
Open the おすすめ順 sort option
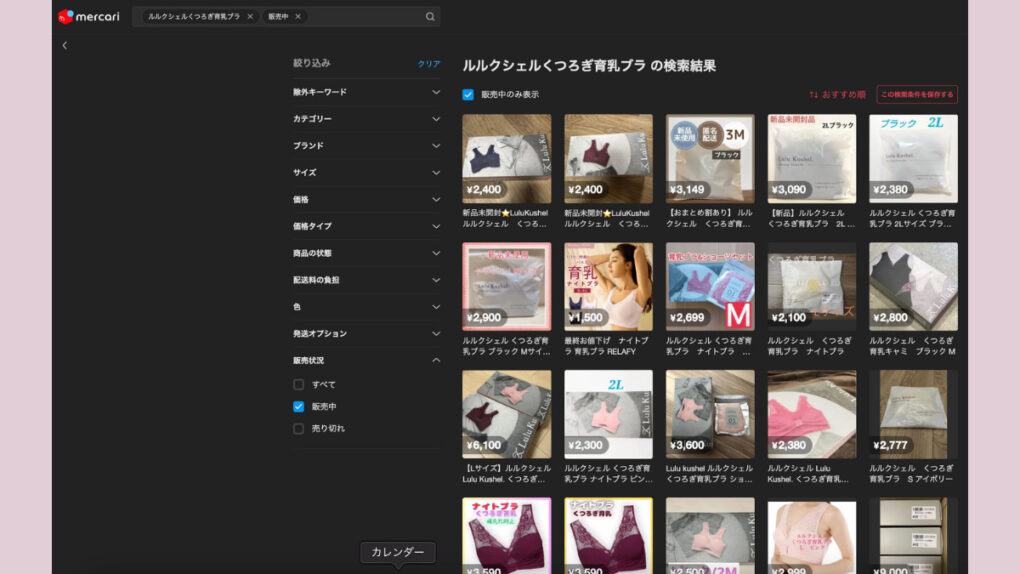coord(843,94)
